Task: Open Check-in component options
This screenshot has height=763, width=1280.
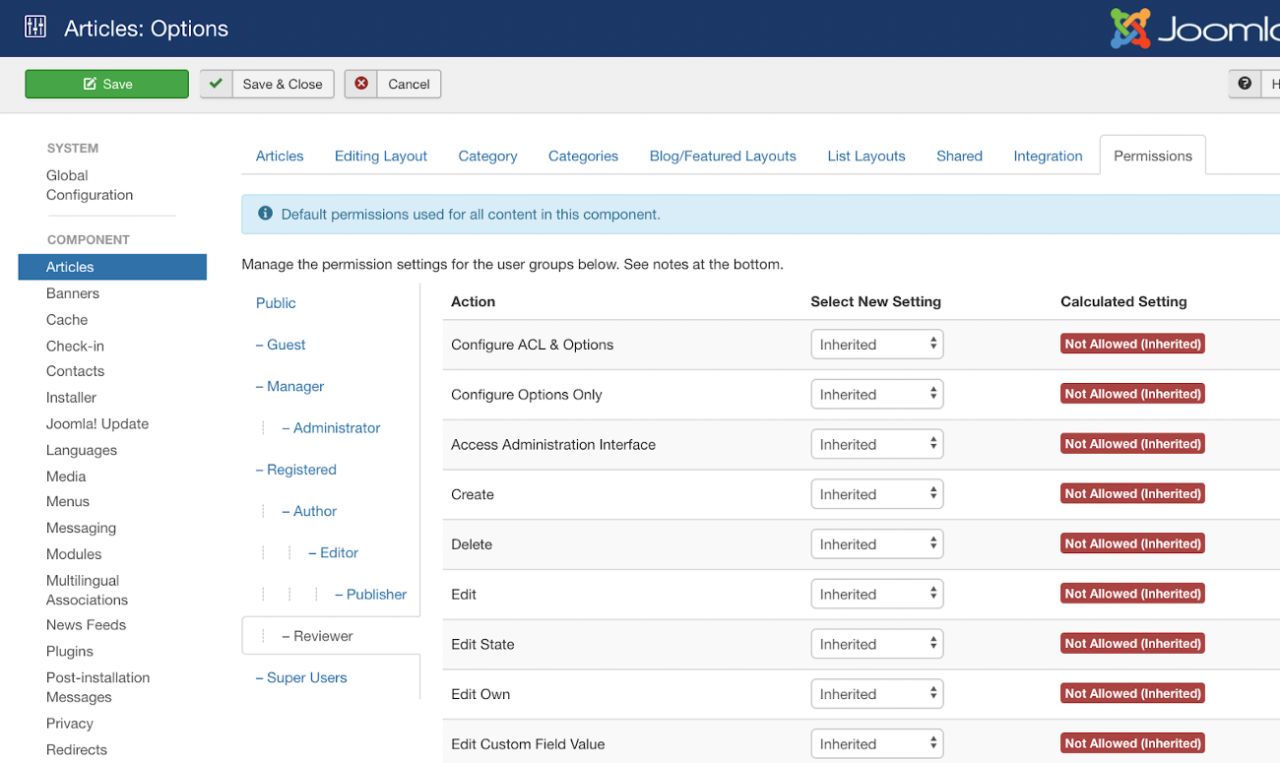Action: [x=75, y=346]
